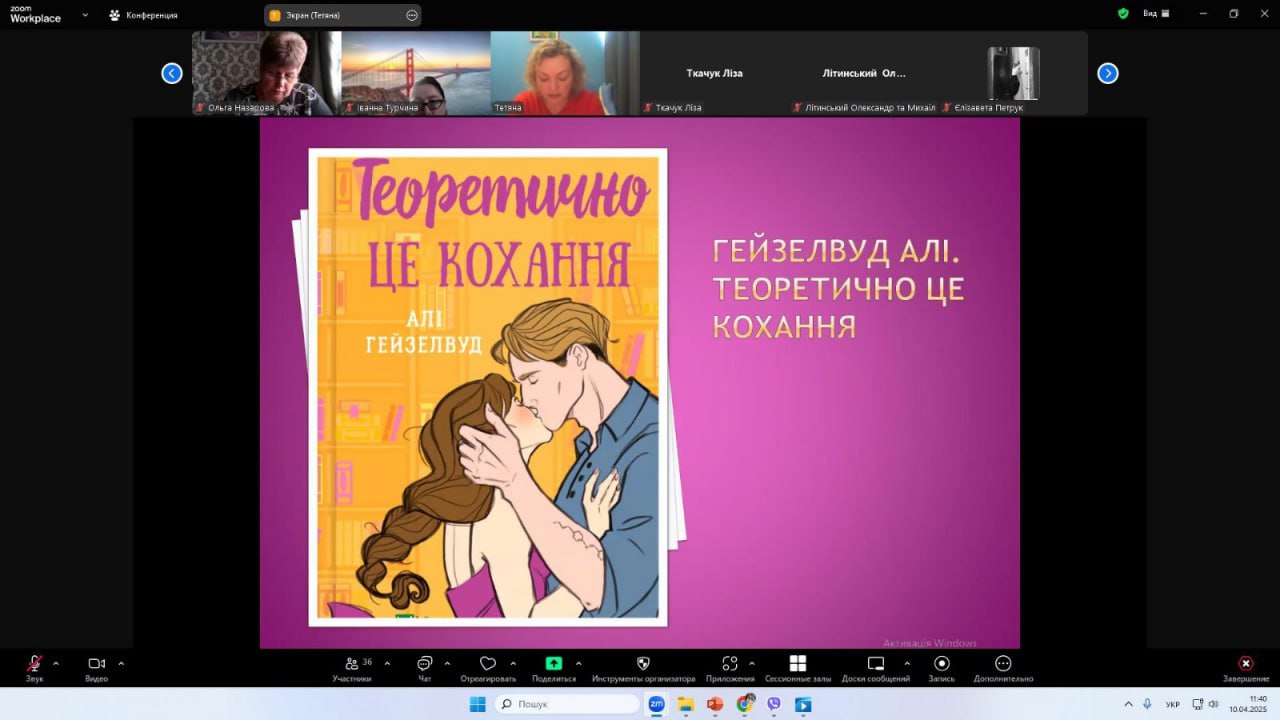Open File Explorer from the taskbar
1280x720 pixels.
[x=686, y=704]
